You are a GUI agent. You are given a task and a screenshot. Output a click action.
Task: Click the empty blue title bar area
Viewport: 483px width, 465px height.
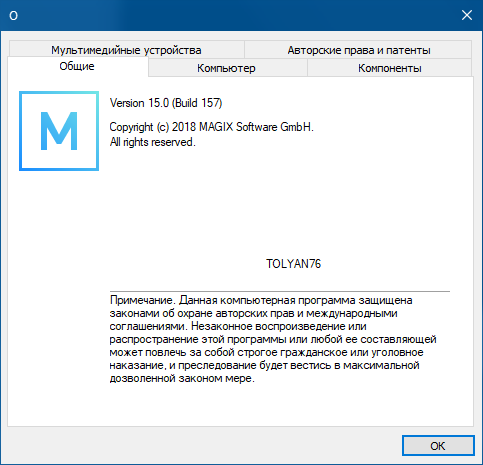click(x=233, y=15)
